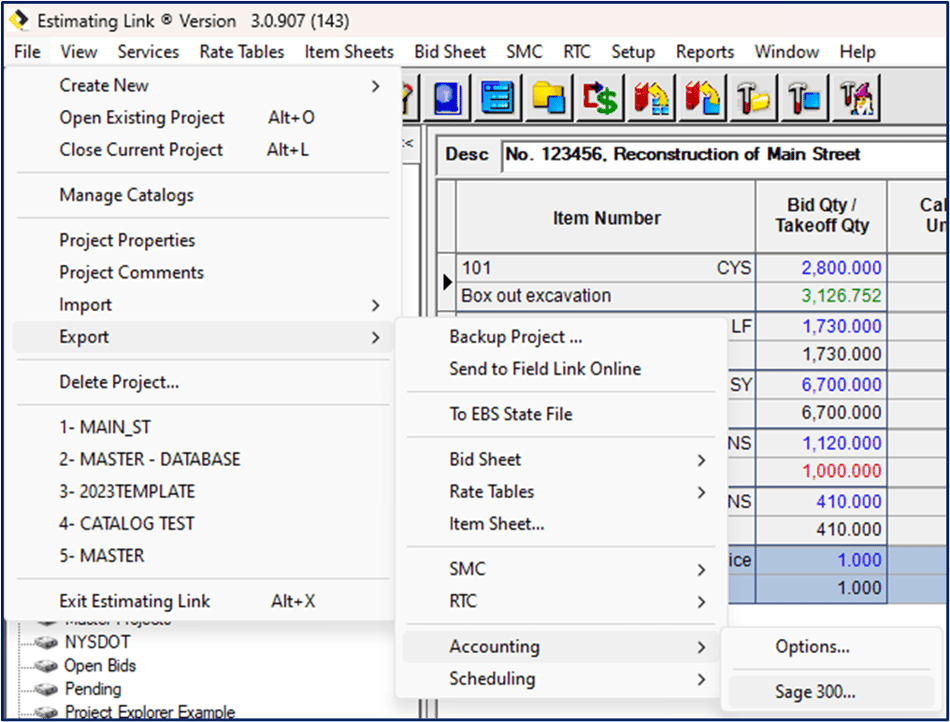Click the second red book toolbar icon

[703, 97]
